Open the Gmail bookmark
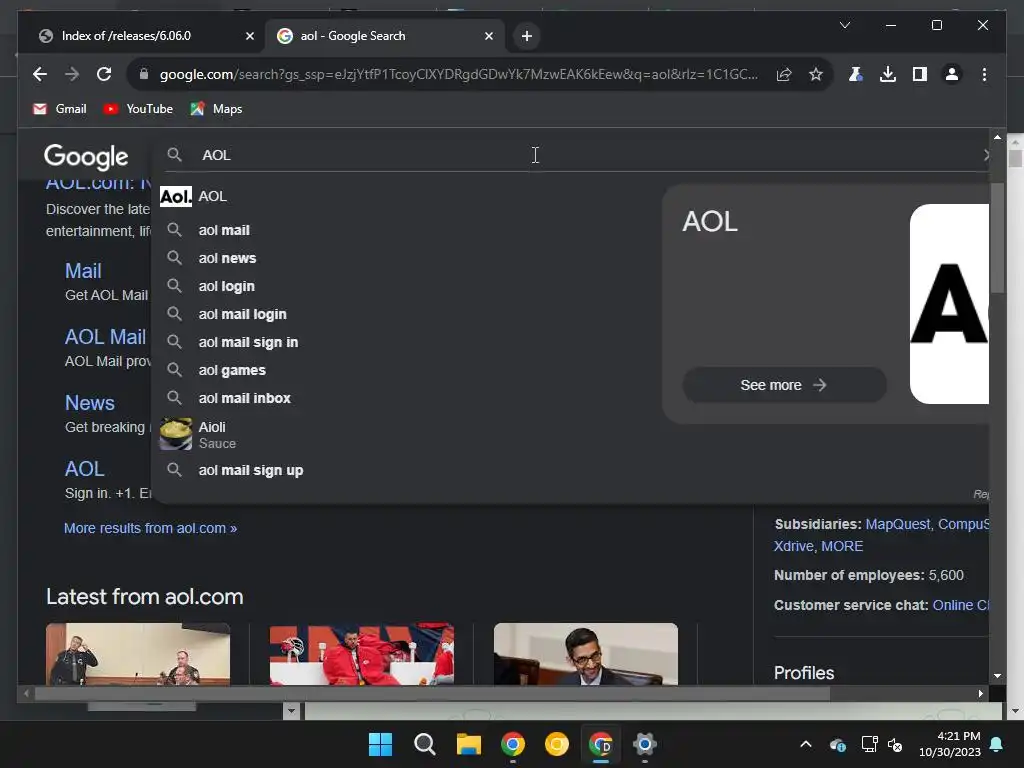The image size is (1024, 768). tap(59, 109)
